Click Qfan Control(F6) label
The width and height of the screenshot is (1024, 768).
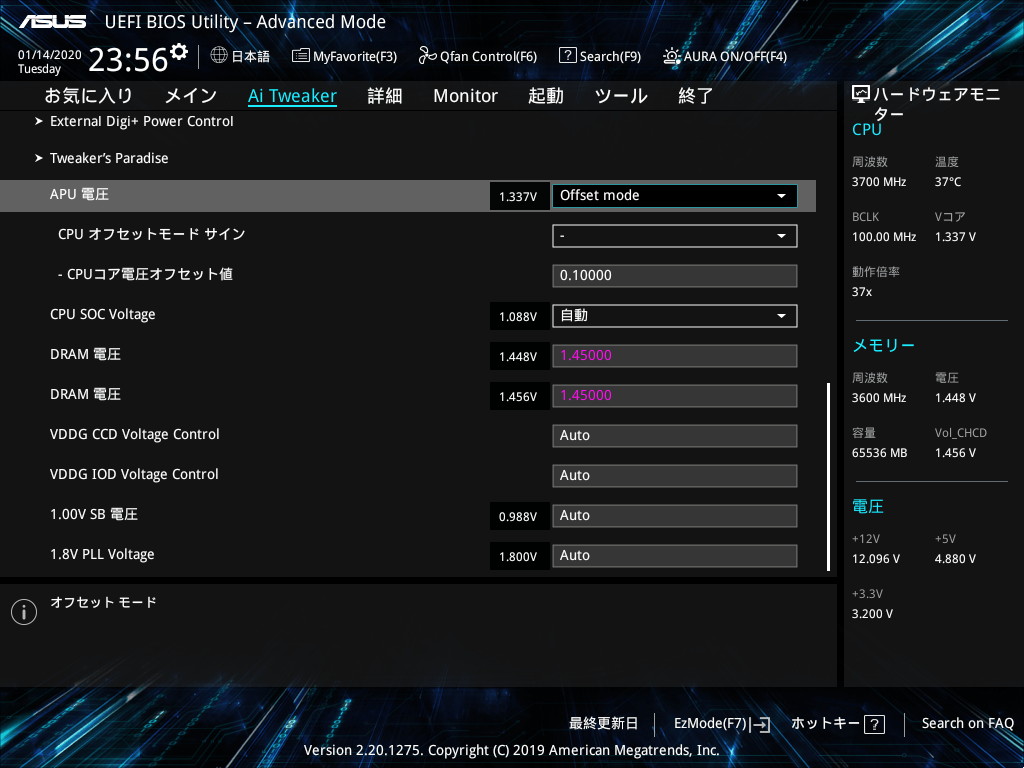(x=488, y=57)
